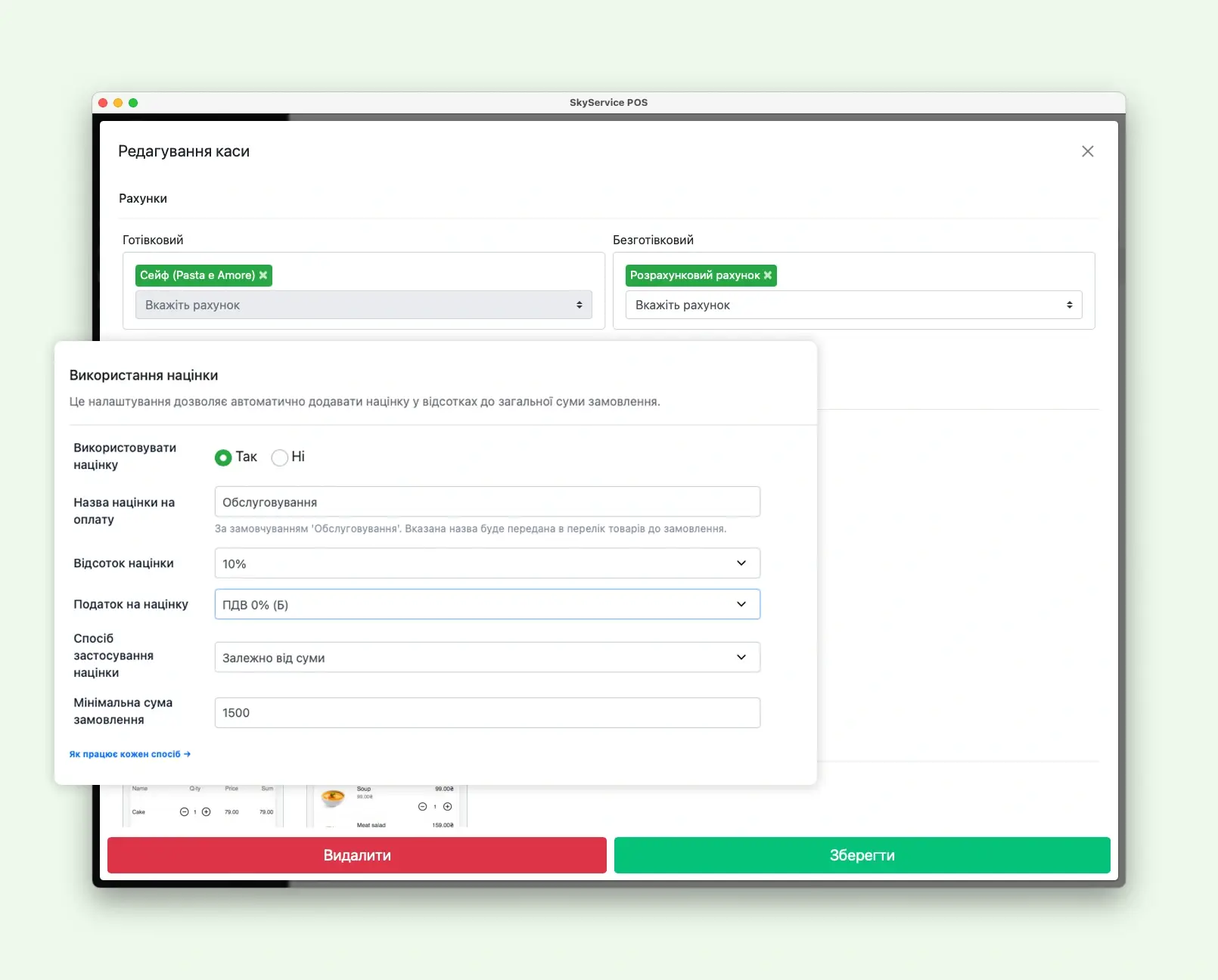Screen dimensions: 1218x980
Task: Remove the Сейф (Pasta e Amore) tag
Action: tap(263, 275)
